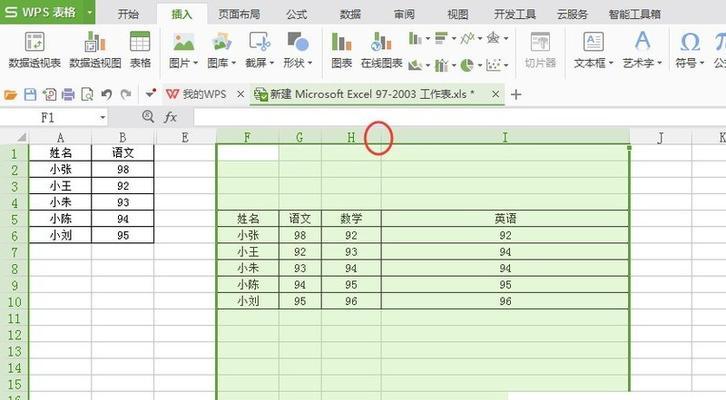Select cell H5 containing 数学
This screenshot has width=726, height=400.
351,219
